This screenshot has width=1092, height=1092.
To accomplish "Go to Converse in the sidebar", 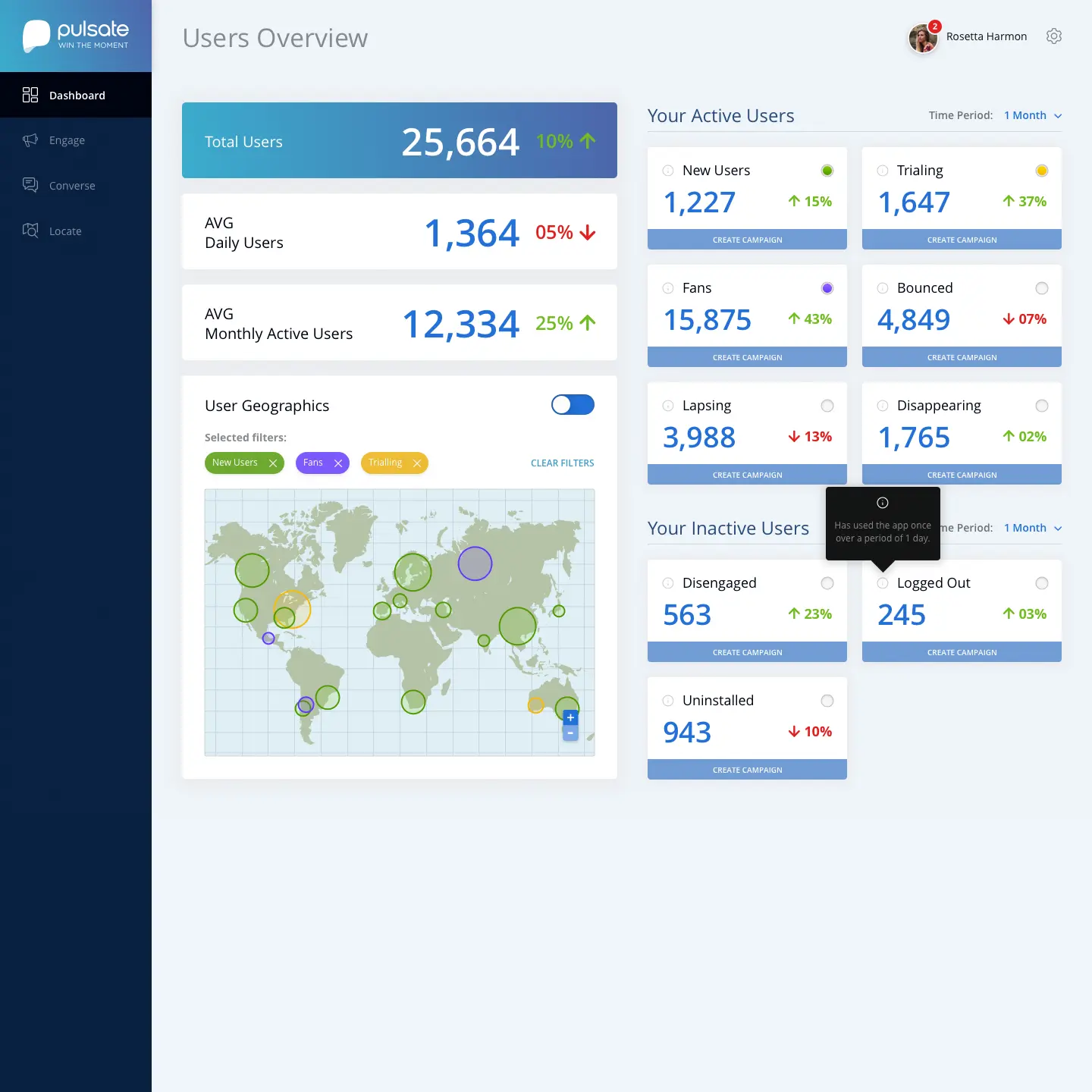I will (72, 186).
